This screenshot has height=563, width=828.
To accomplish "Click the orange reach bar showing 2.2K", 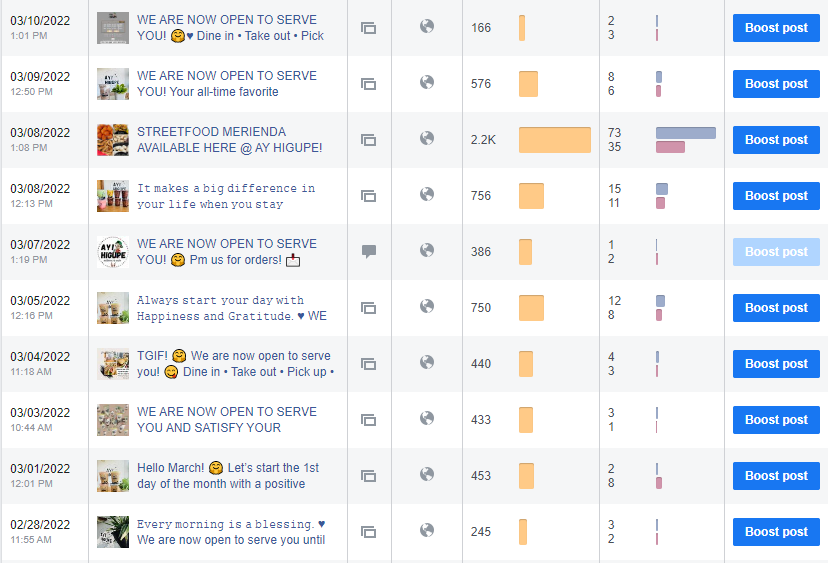I will 554,140.
